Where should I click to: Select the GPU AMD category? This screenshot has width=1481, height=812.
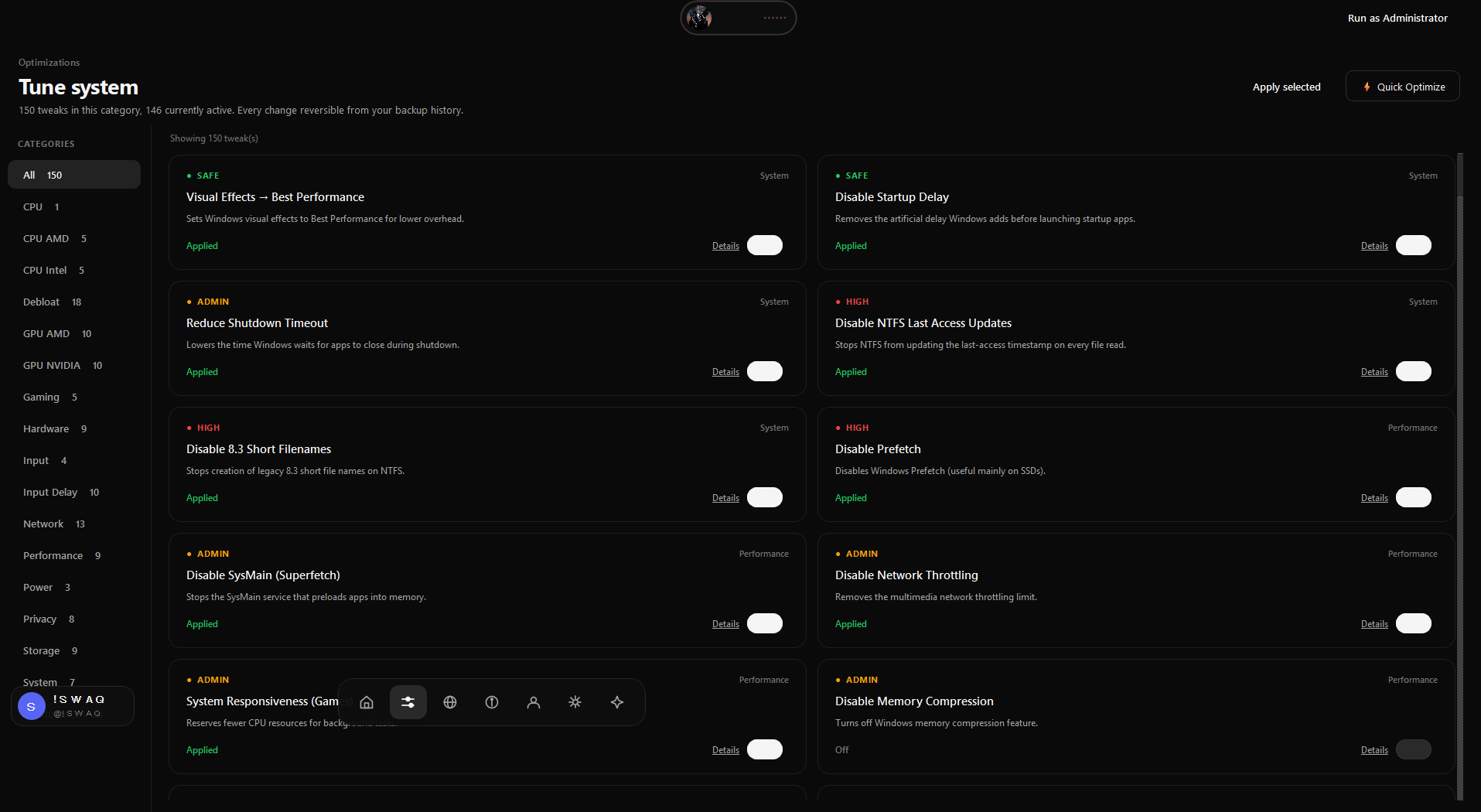point(74,333)
